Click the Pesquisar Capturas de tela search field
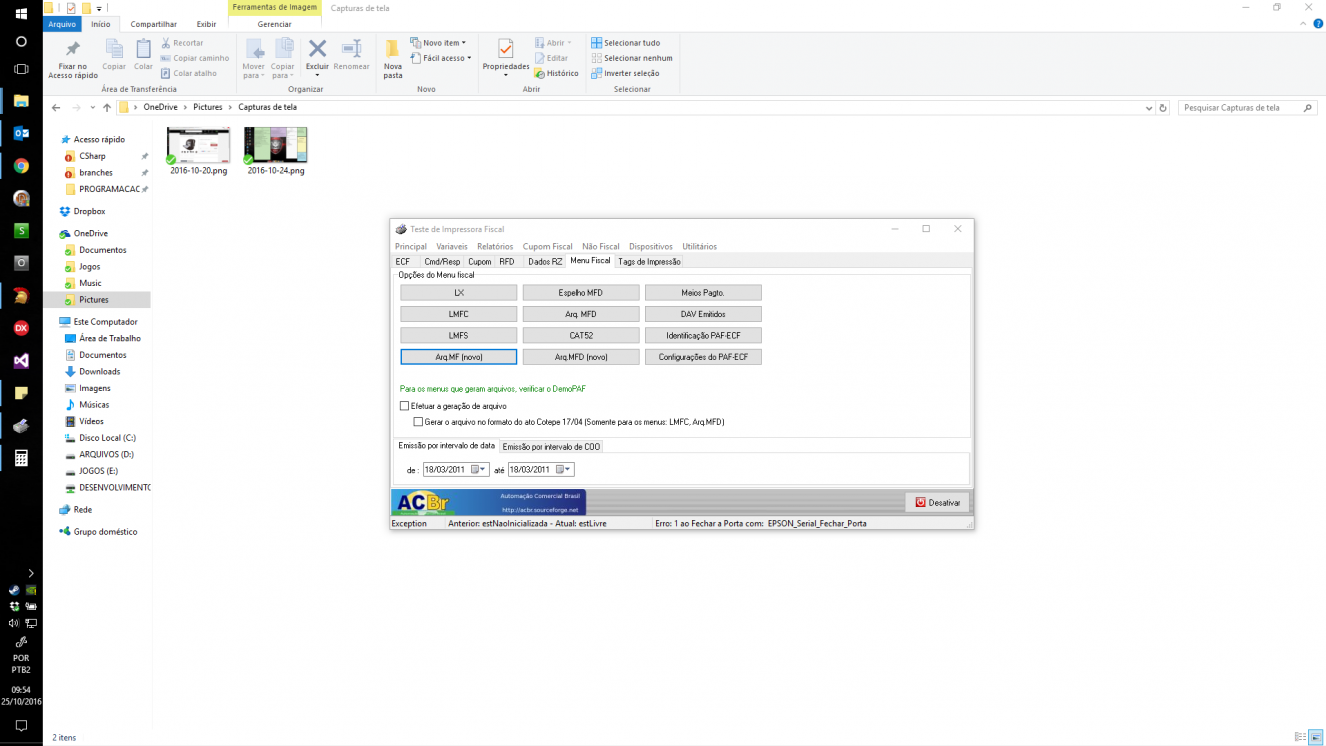Image resolution: width=1326 pixels, height=746 pixels. pyautogui.click(x=1240, y=107)
